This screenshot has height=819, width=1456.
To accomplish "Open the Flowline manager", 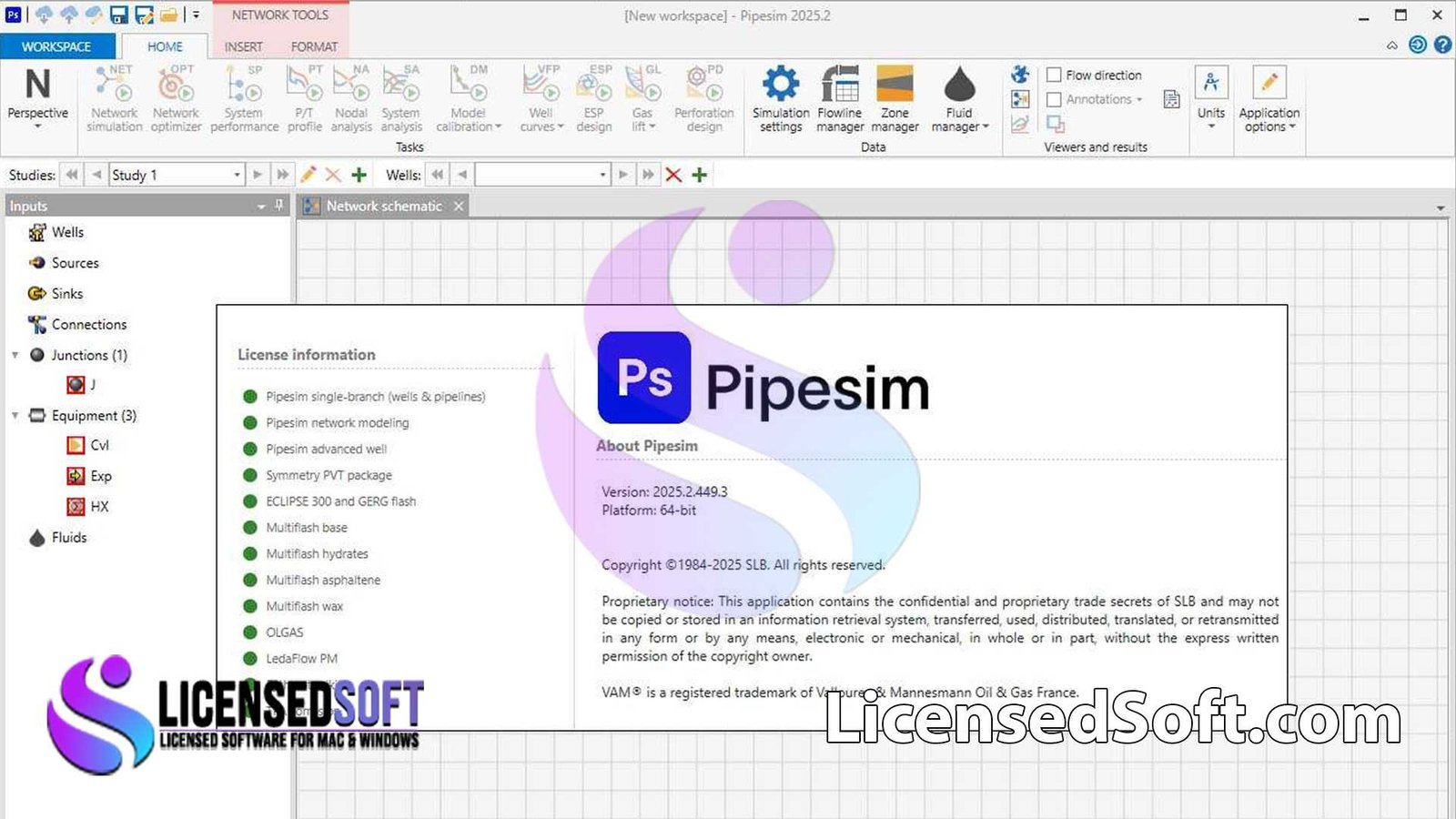I will coord(839,96).
